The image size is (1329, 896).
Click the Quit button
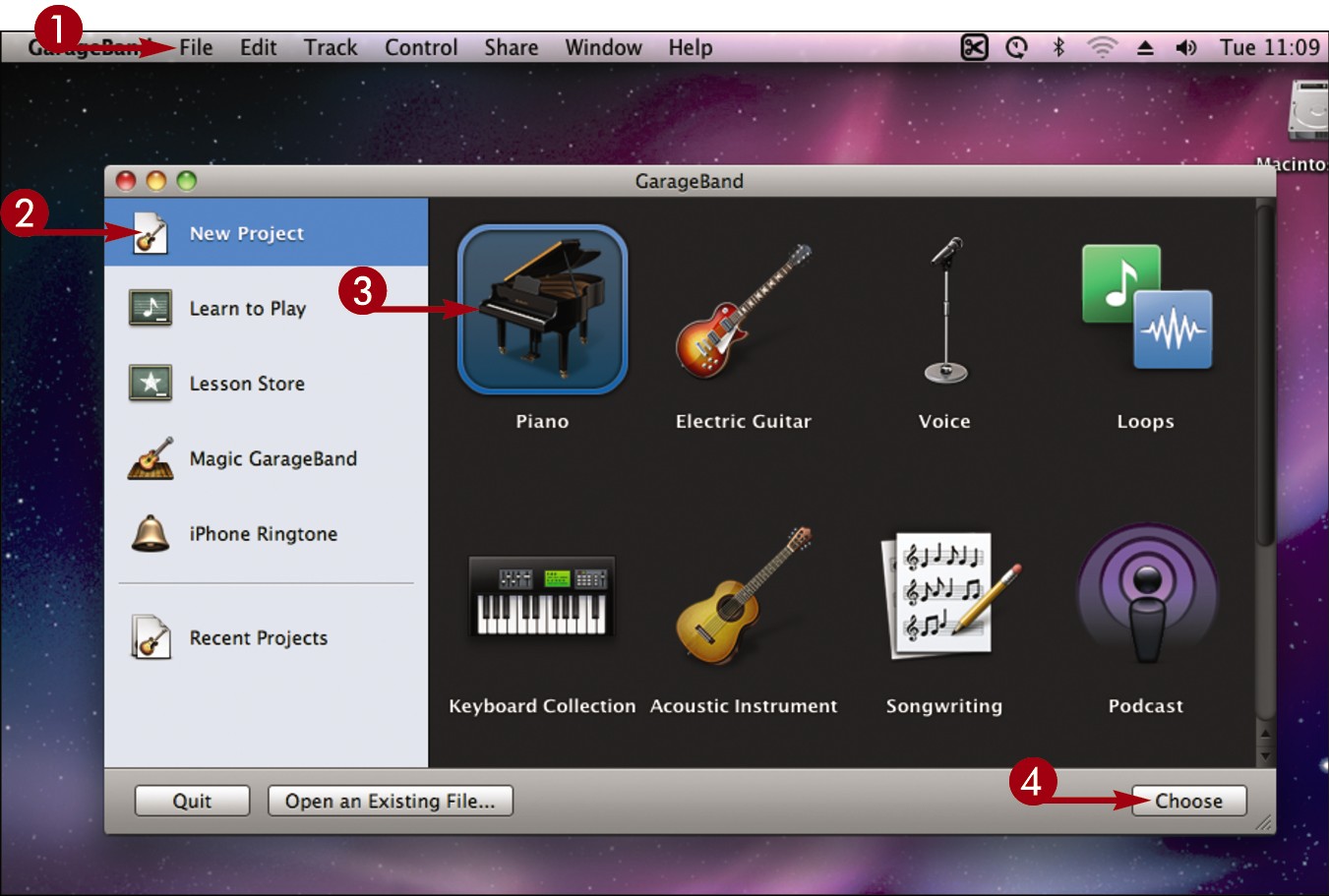click(x=192, y=801)
